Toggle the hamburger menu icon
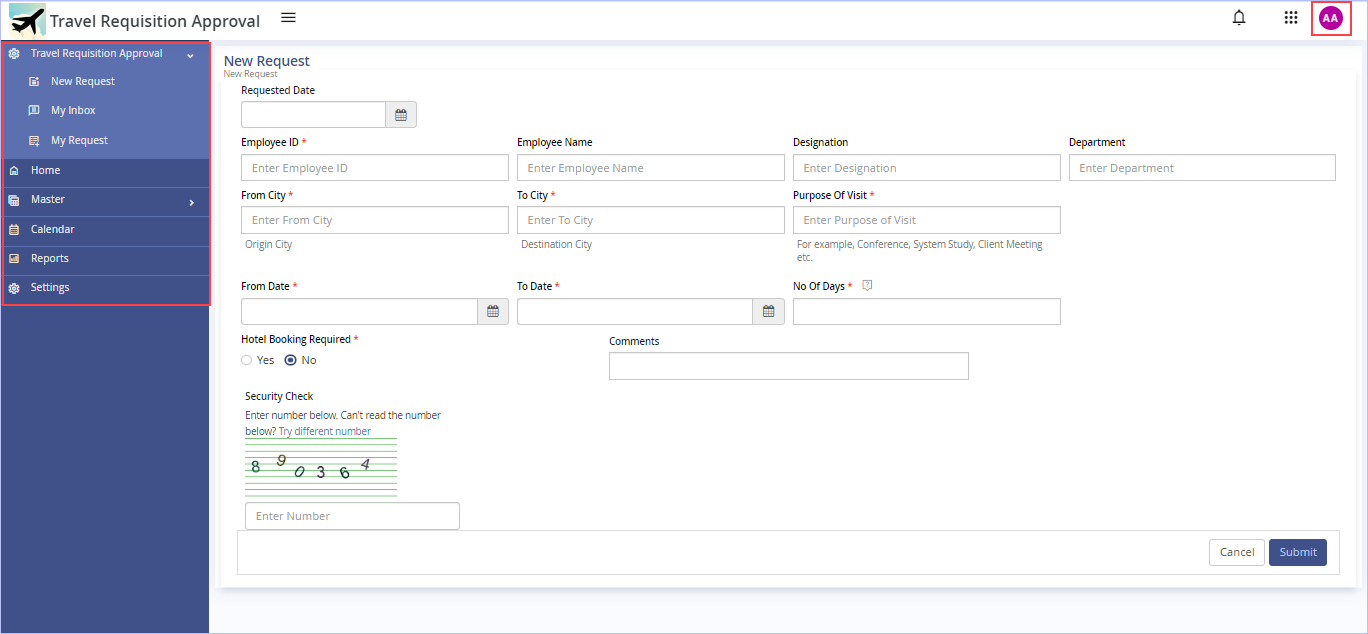 (288, 17)
